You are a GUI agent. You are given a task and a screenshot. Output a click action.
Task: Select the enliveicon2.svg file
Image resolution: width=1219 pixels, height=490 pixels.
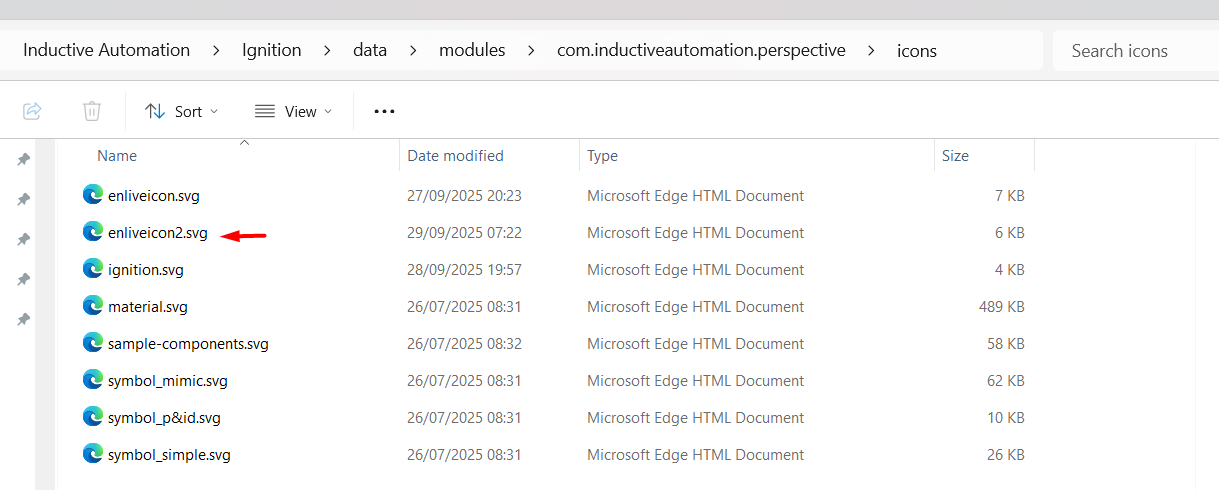158,233
